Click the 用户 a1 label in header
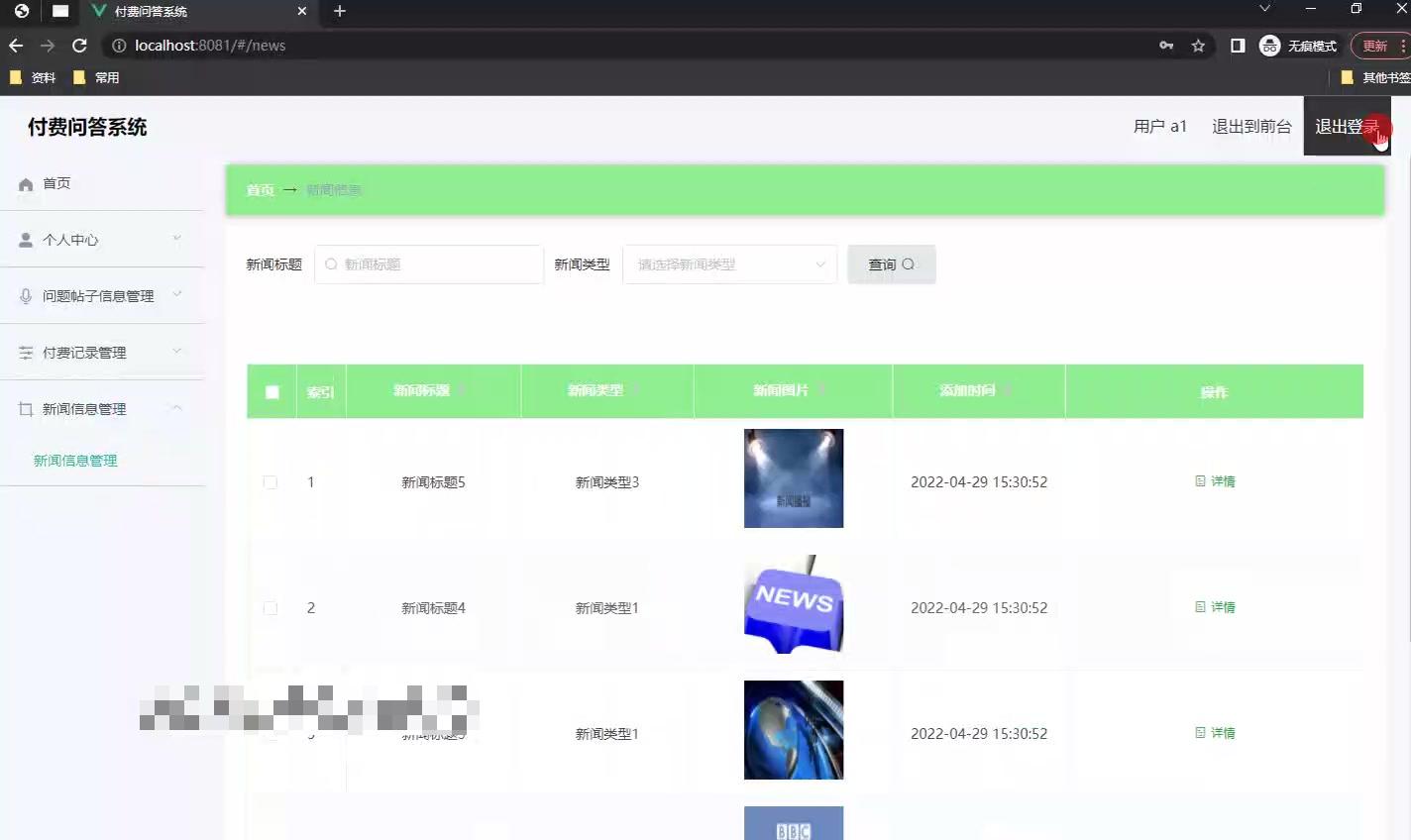Viewport: 1411px width, 840px height. pyautogui.click(x=1160, y=127)
